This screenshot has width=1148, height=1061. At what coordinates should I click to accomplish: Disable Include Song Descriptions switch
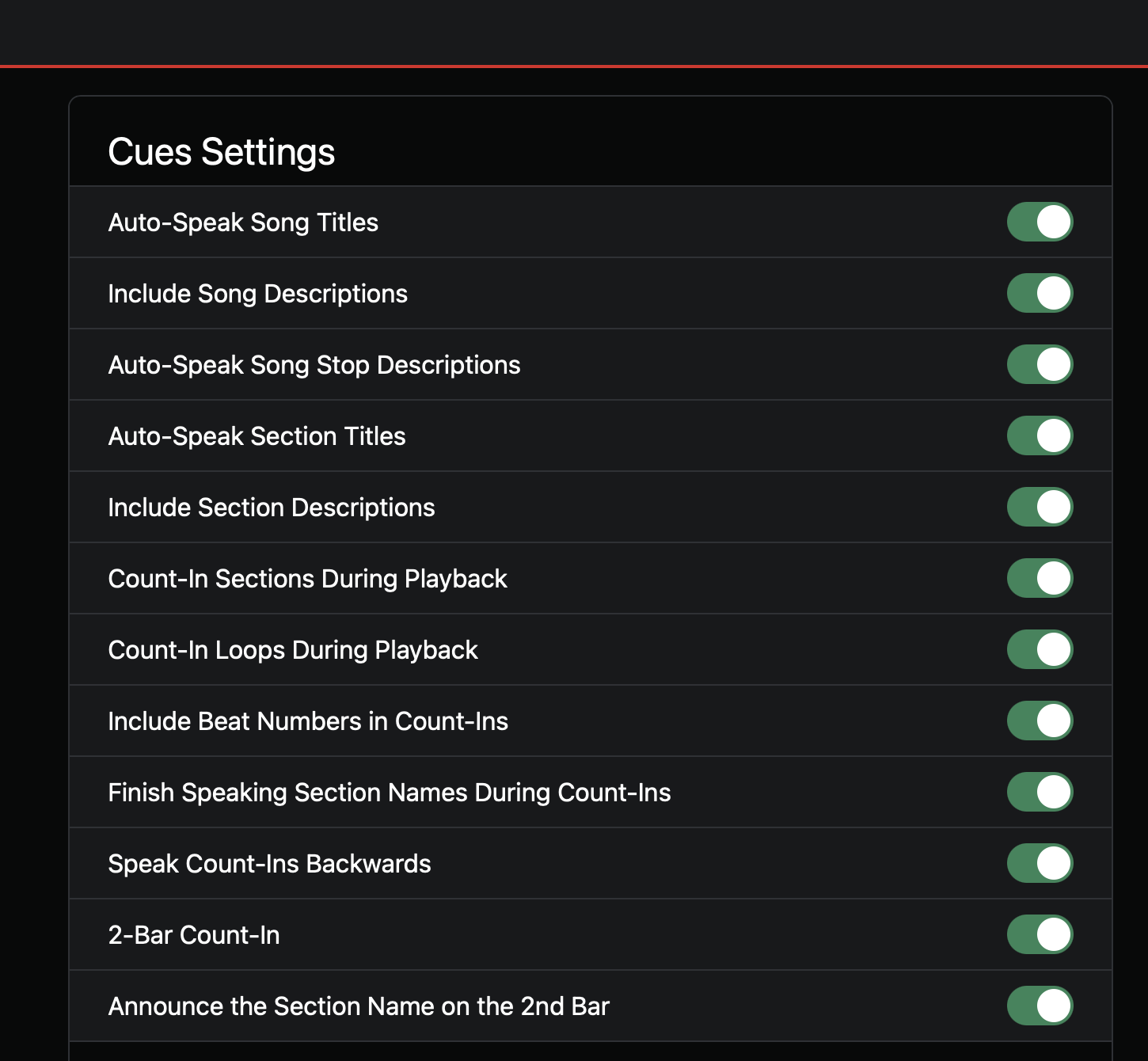(1040, 293)
